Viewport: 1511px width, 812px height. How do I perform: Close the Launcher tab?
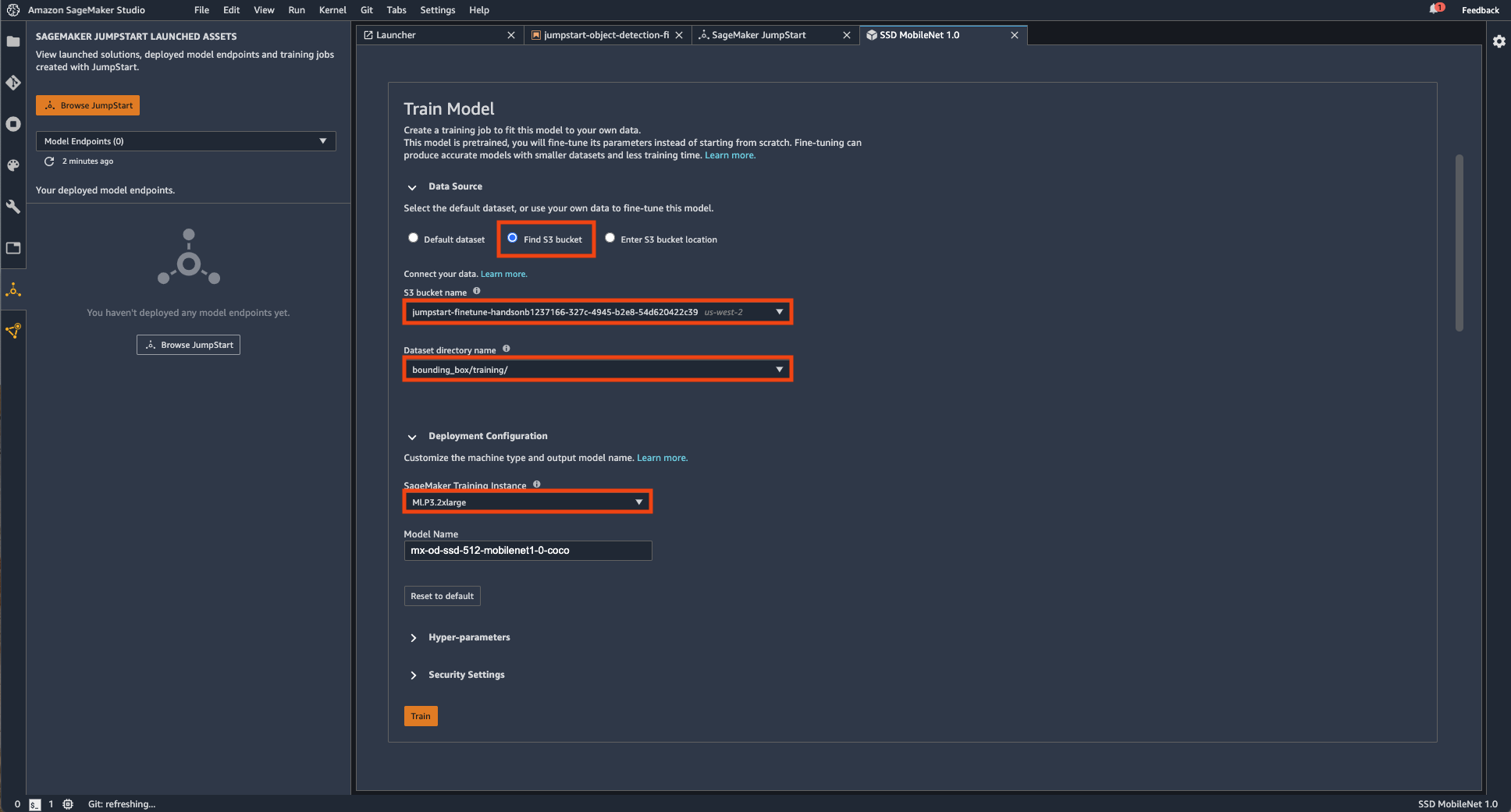click(x=511, y=35)
